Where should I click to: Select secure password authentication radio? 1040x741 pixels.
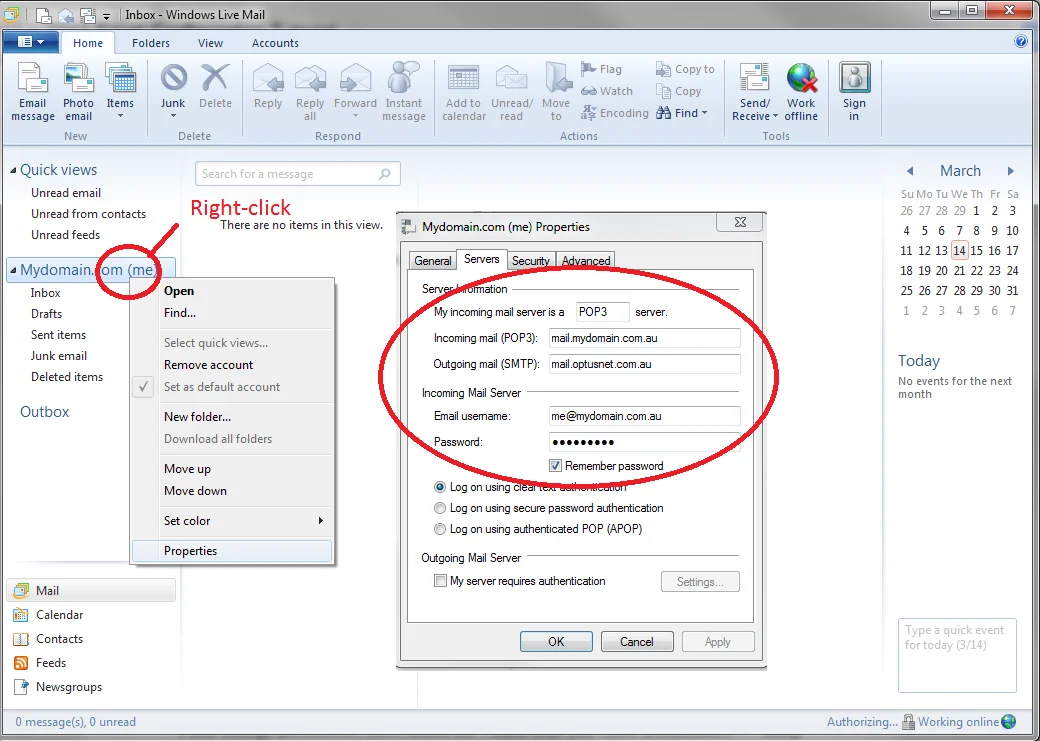coord(440,508)
